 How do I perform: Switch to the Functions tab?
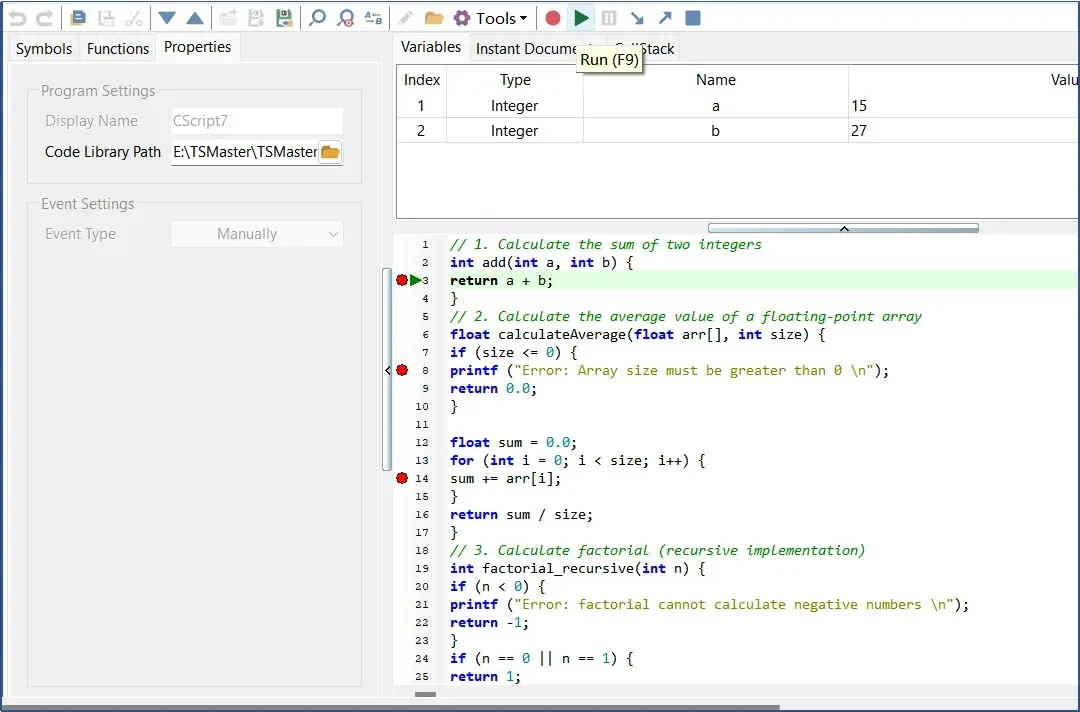(118, 49)
